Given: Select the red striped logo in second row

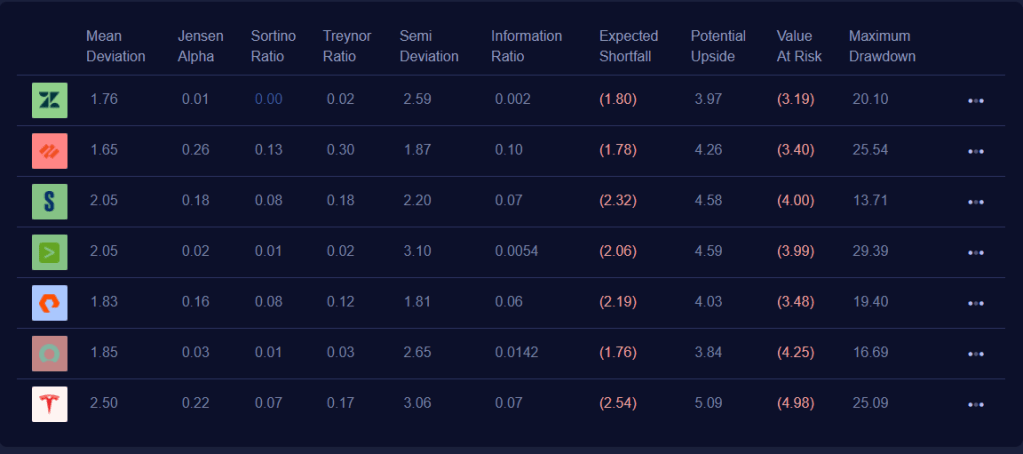Looking at the screenshot, I should click(x=49, y=151).
